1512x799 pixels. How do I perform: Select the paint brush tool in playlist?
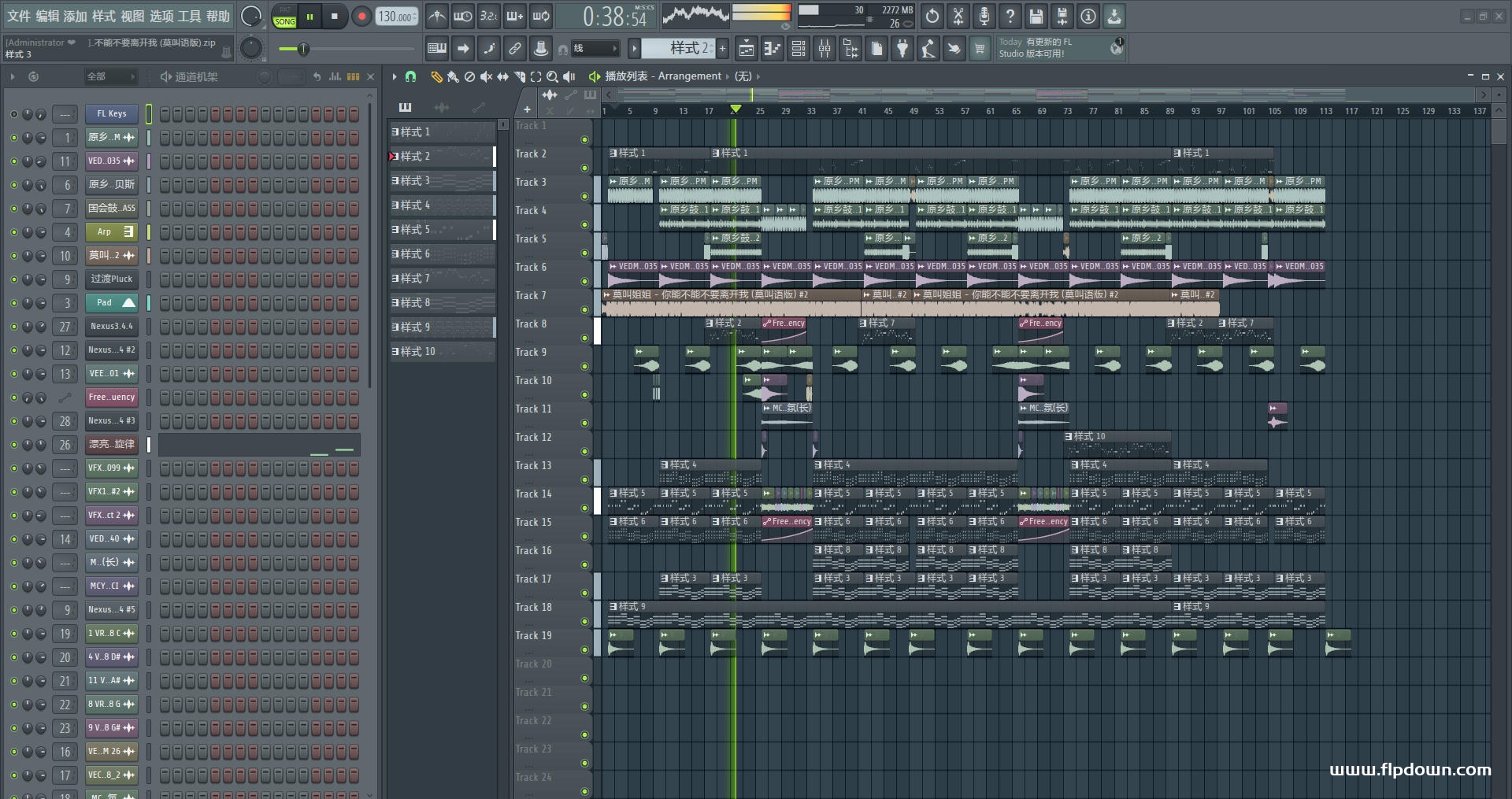452,77
